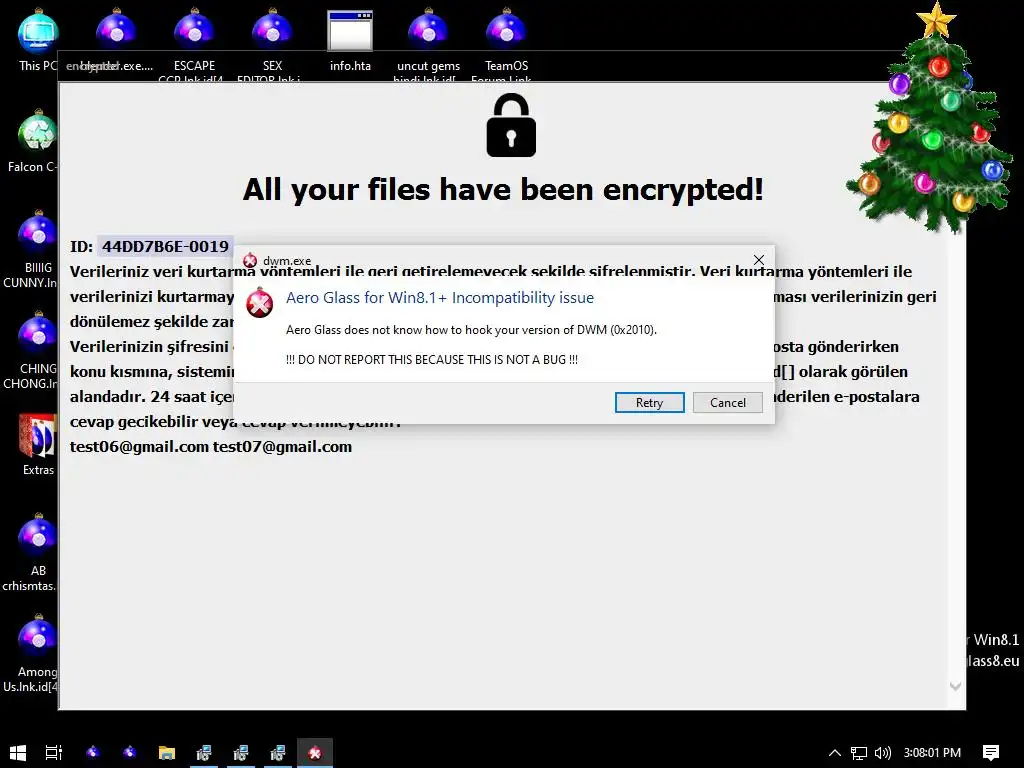Open File Explorer from the taskbar

167,752
